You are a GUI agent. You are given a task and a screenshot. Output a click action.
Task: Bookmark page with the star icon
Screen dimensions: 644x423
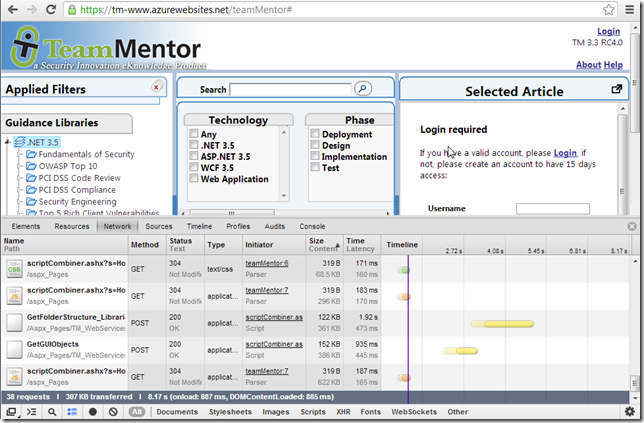(x=608, y=9)
